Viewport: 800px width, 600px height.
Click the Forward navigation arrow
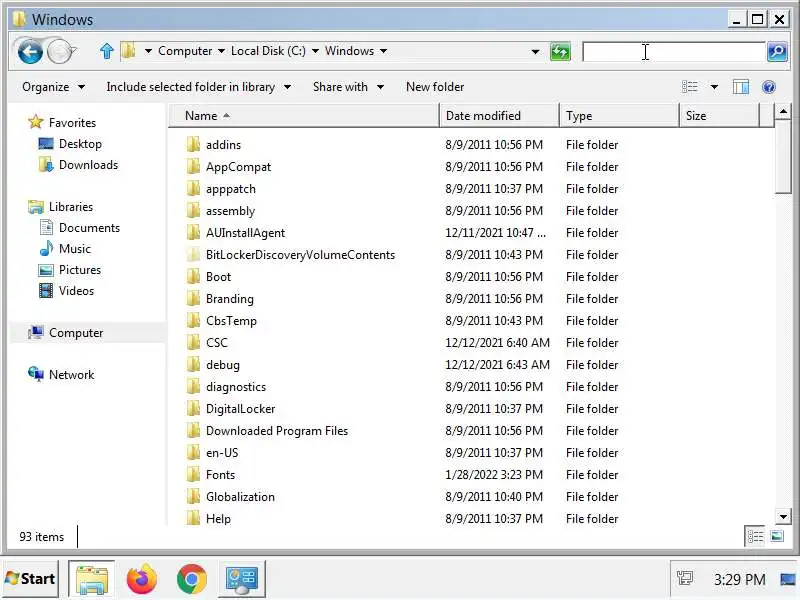pos(60,52)
